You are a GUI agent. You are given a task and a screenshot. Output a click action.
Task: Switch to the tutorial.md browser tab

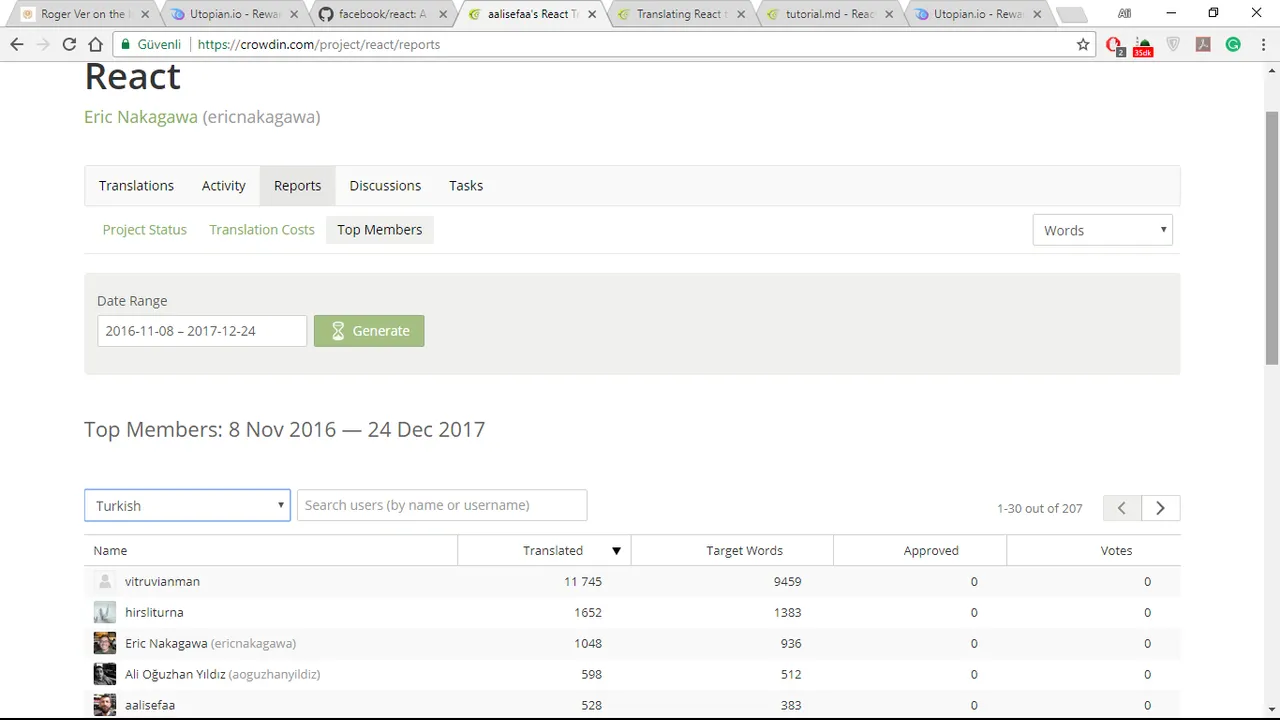pos(830,14)
